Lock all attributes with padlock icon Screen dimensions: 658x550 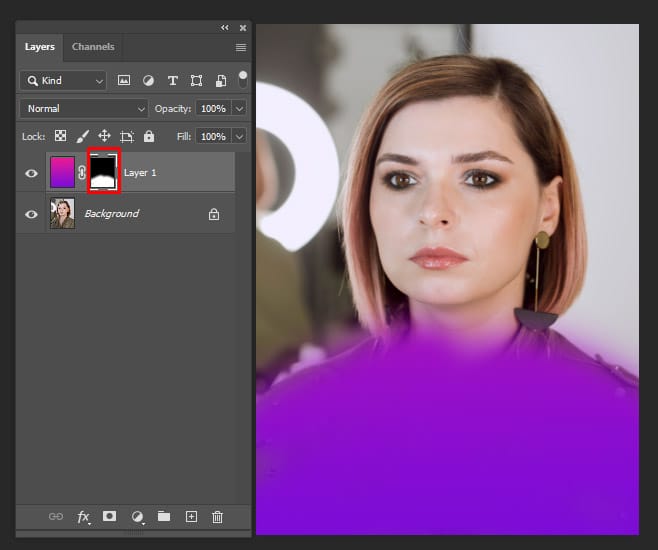pos(149,136)
